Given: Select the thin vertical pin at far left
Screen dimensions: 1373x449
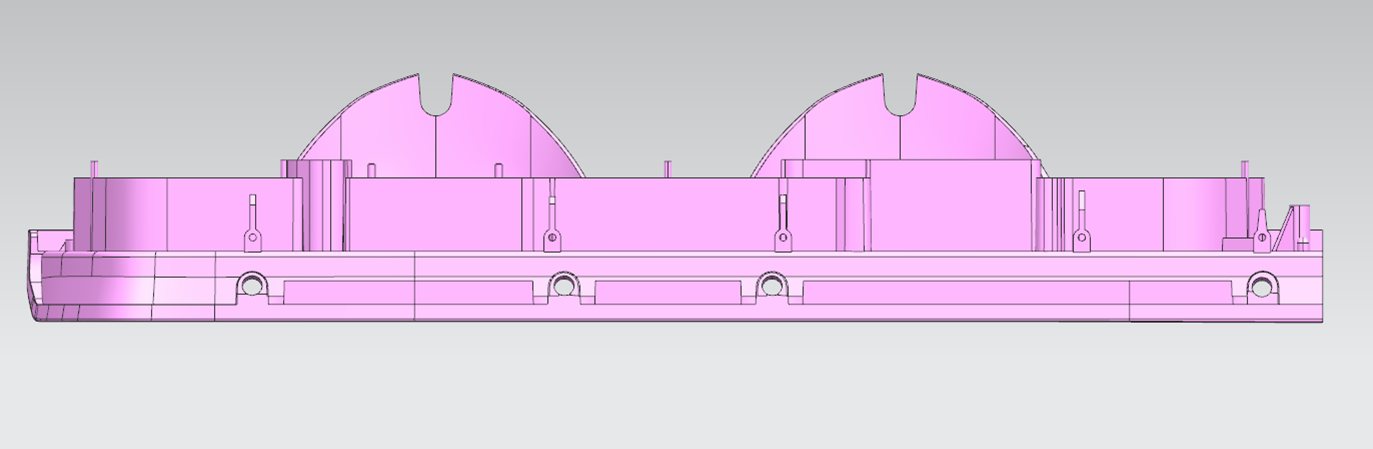Looking at the screenshot, I should tap(92, 168).
